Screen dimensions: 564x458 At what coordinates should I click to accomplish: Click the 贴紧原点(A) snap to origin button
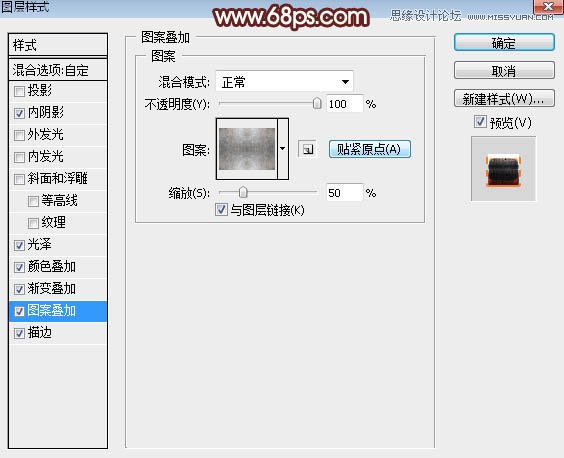pos(369,149)
